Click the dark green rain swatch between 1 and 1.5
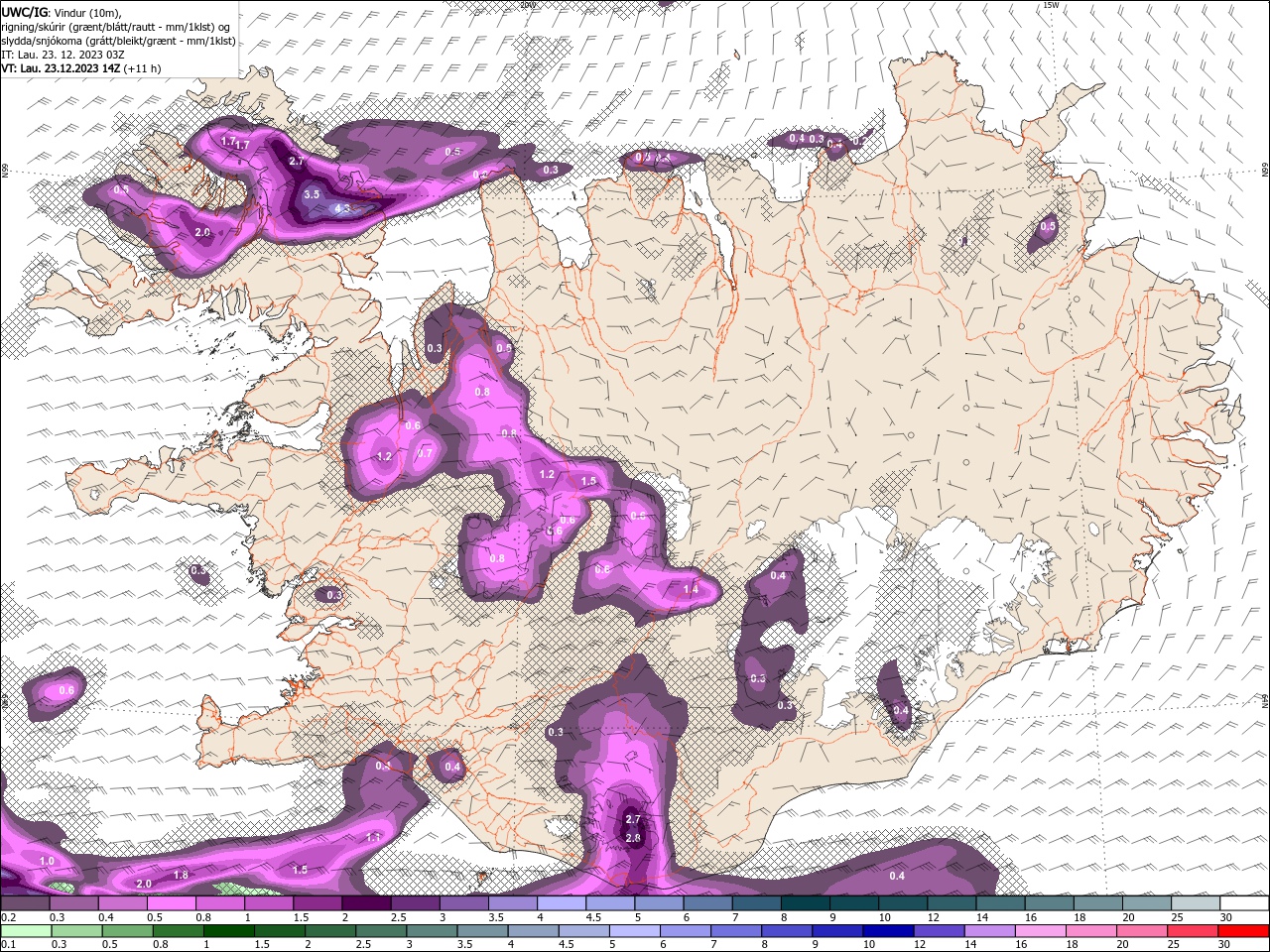Viewport: 1270px width, 952px height. pyautogui.click(x=228, y=931)
